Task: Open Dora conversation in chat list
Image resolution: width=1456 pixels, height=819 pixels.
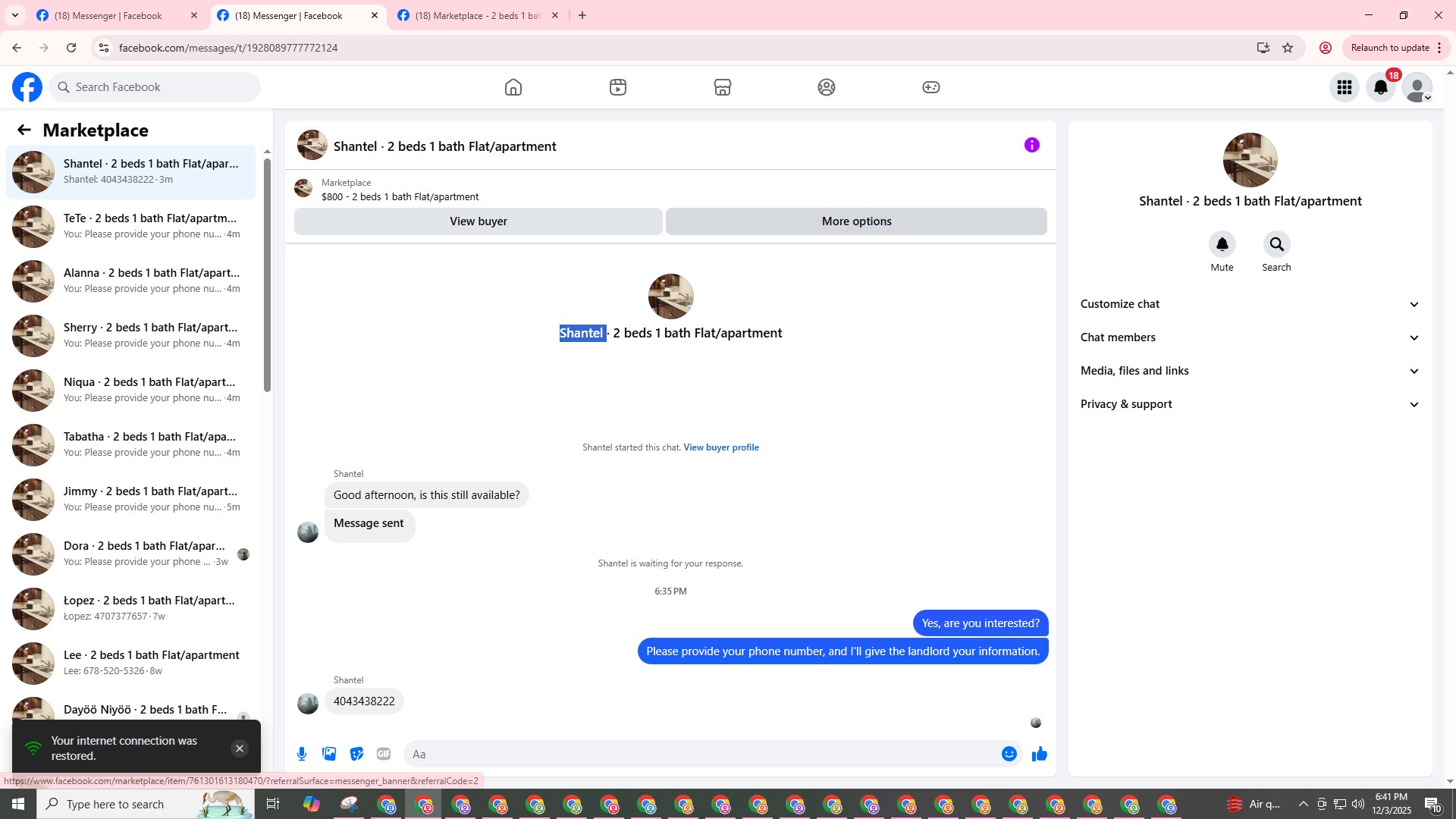Action: (x=130, y=554)
